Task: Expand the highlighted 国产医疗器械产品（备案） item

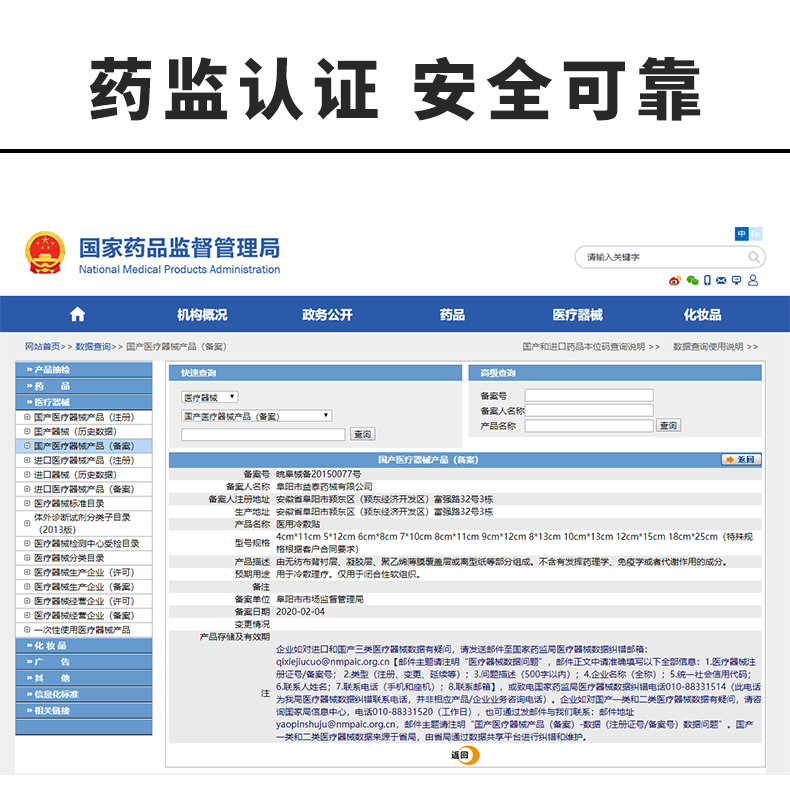Action: pyautogui.click(x=27, y=446)
